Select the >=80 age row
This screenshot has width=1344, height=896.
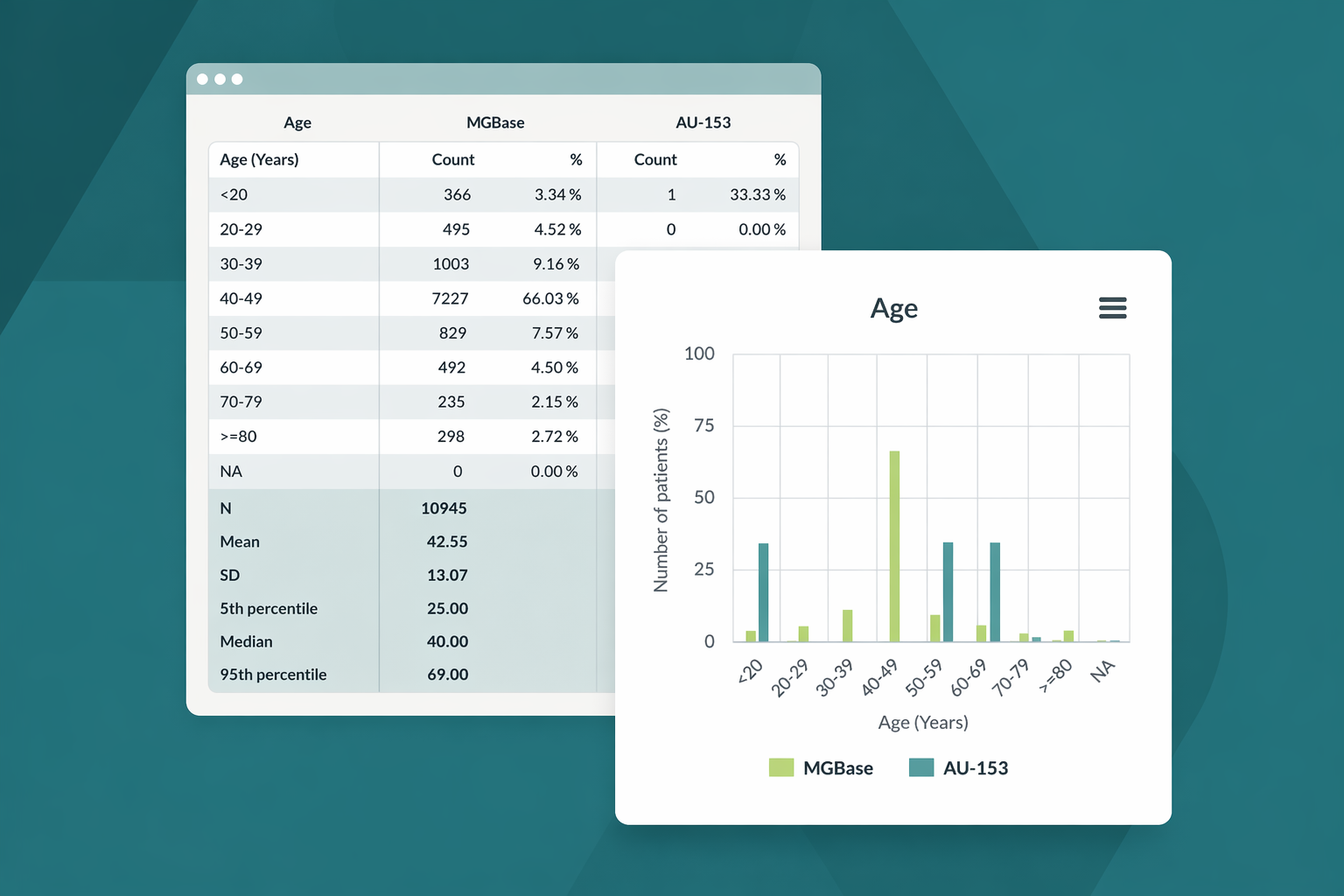point(411,437)
